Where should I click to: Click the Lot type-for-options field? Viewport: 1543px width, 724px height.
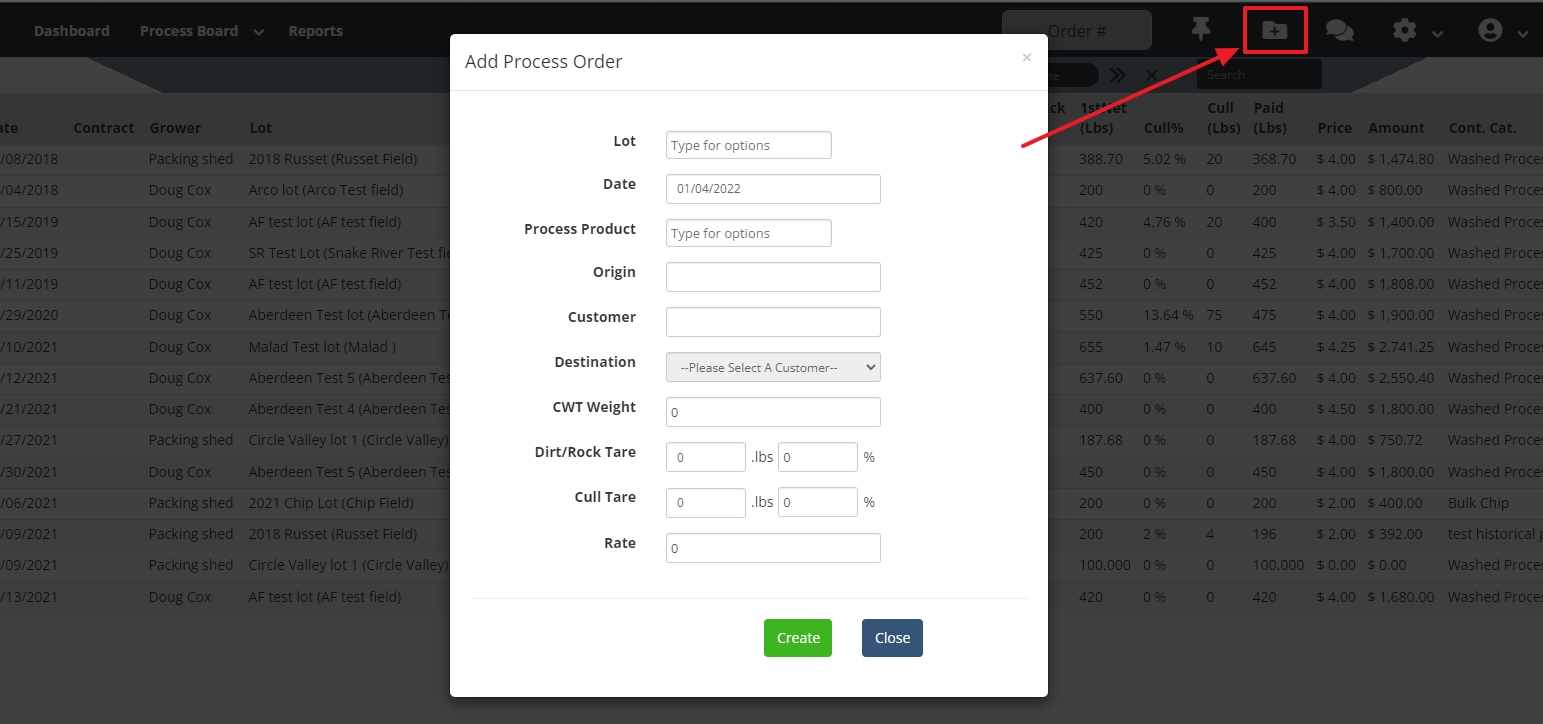[x=748, y=145]
